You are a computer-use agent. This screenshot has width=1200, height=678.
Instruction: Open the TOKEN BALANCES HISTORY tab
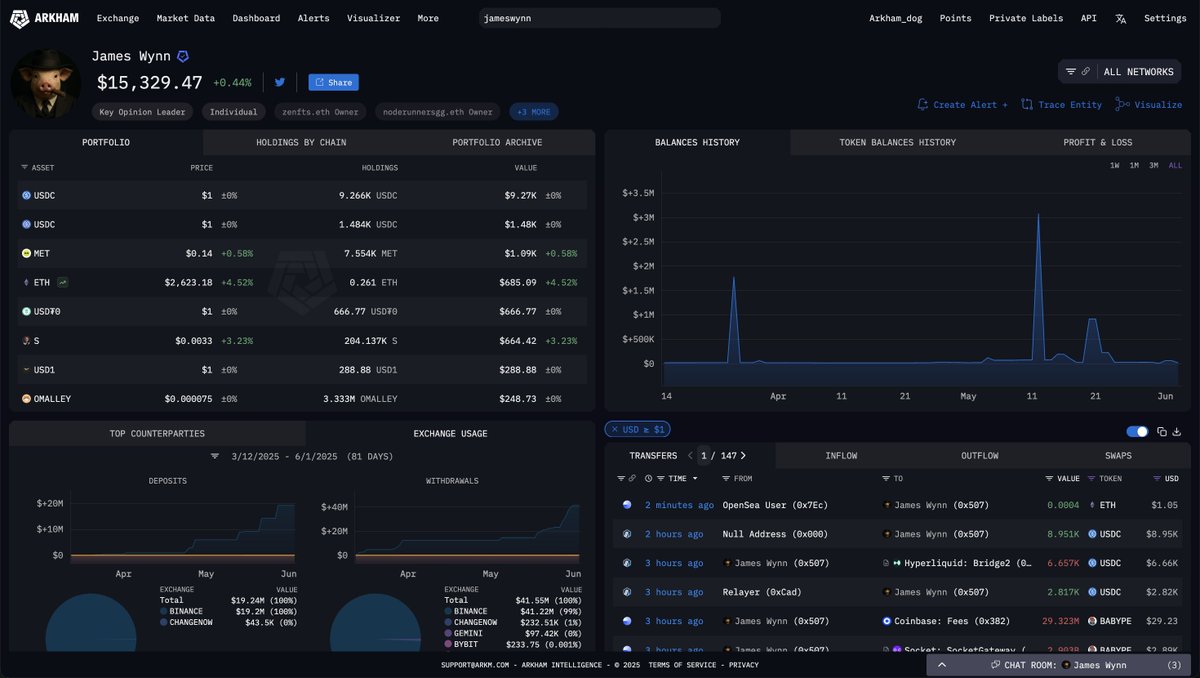(897, 142)
